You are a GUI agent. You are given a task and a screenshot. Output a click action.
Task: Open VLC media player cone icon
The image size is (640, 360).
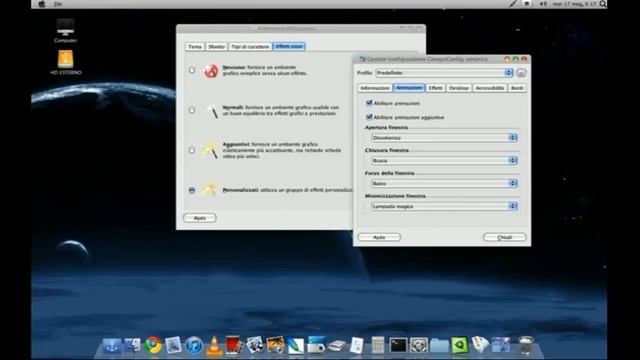[x=214, y=345]
